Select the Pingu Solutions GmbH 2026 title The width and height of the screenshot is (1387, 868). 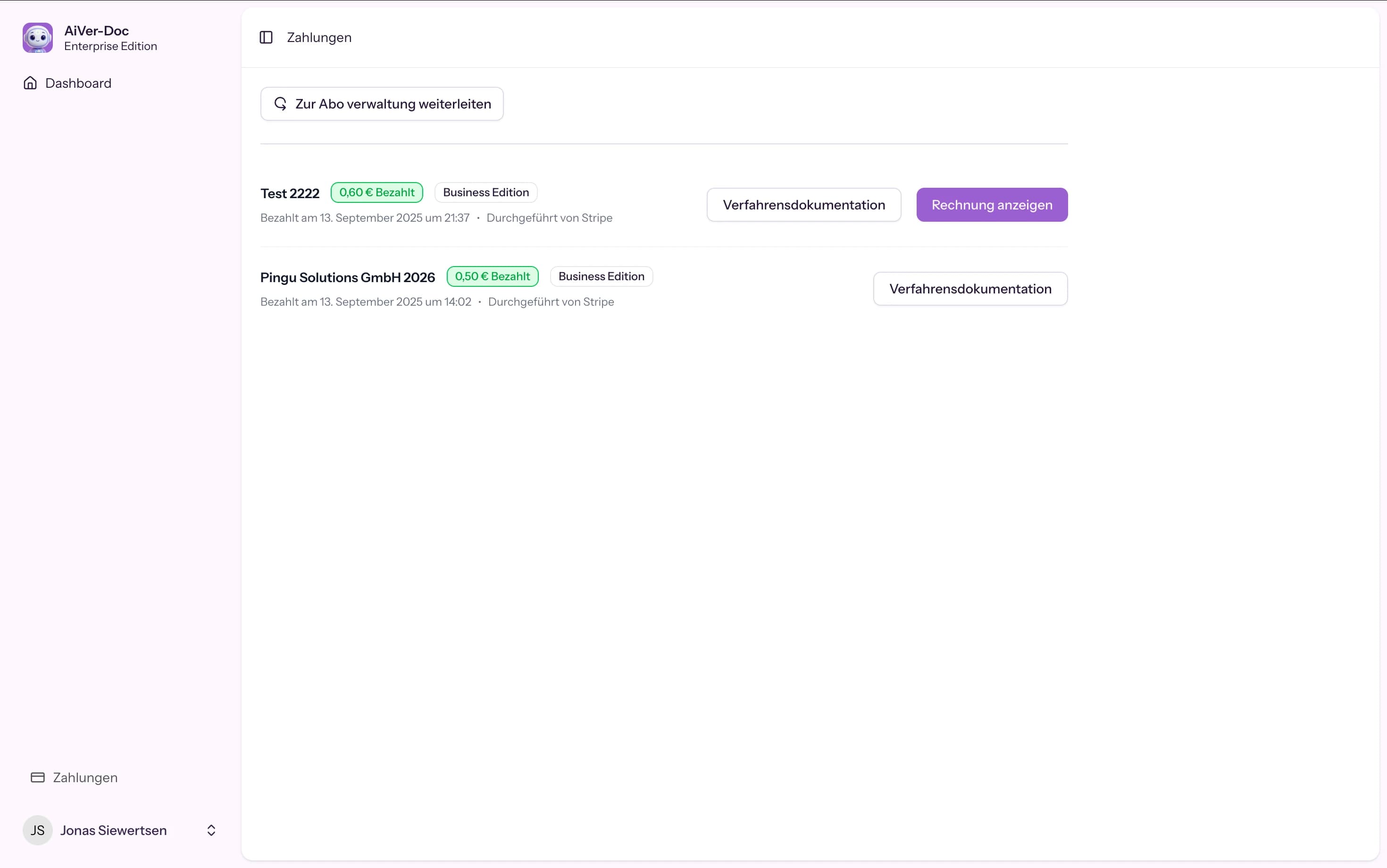click(x=347, y=277)
